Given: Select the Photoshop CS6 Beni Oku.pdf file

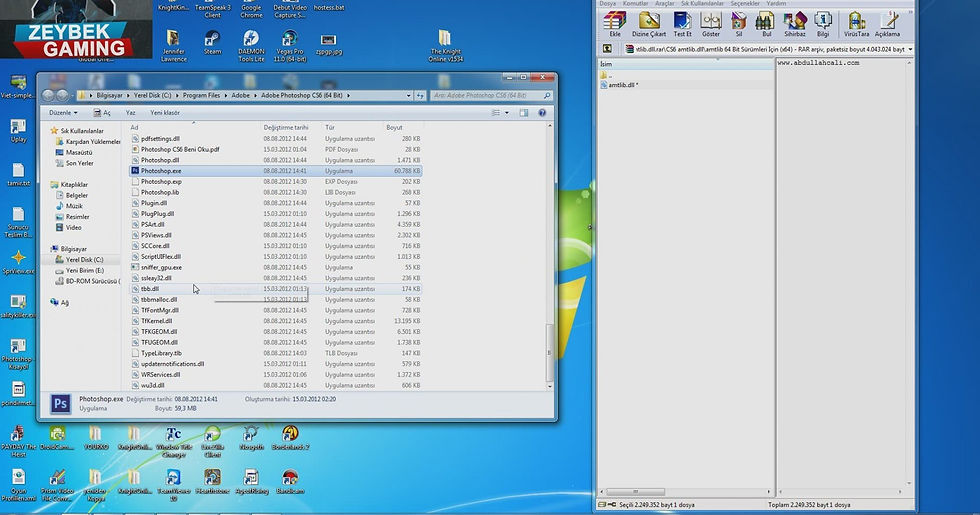Looking at the screenshot, I should pyautogui.click(x=276, y=149).
